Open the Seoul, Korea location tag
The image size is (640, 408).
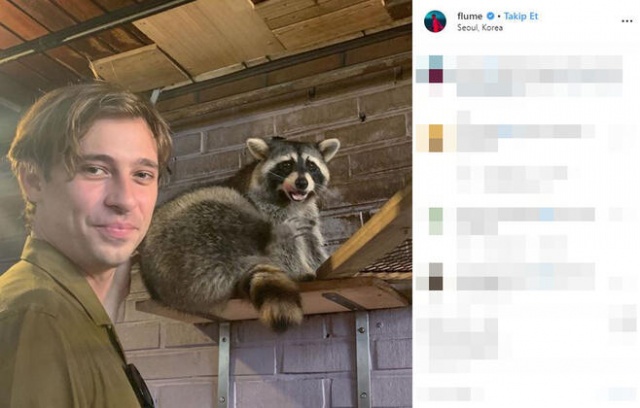point(480,28)
